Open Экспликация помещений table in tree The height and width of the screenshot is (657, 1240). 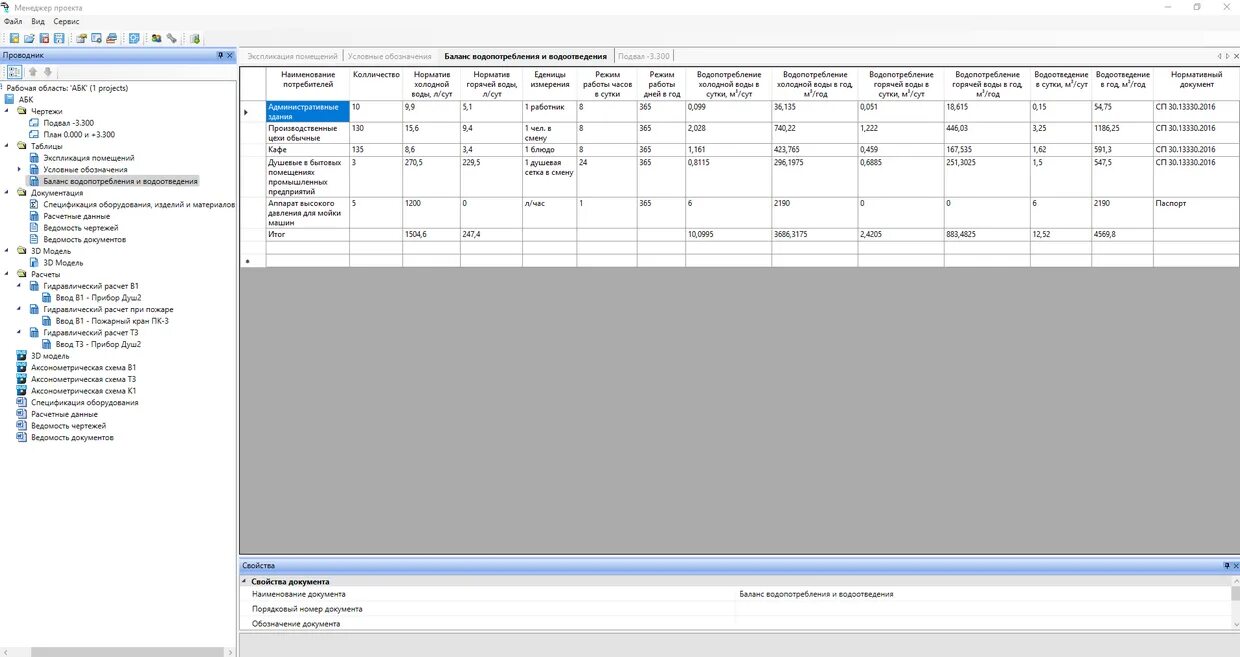point(89,158)
